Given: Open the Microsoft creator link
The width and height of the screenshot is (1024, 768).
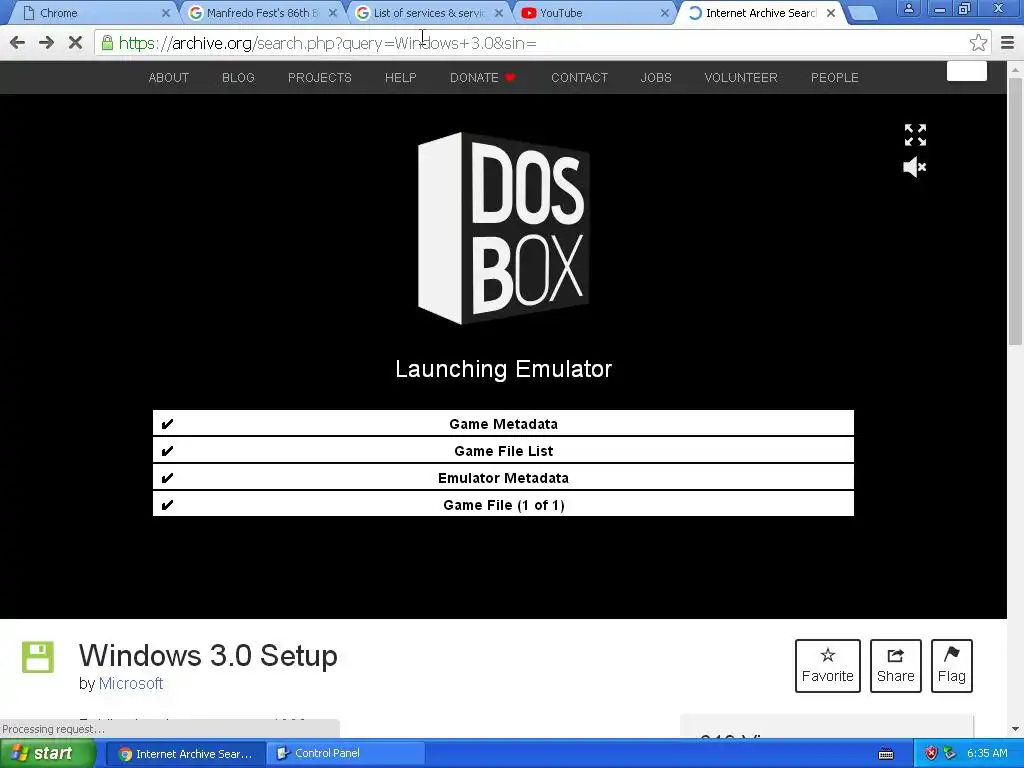Looking at the screenshot, I should tap(131, 683).
